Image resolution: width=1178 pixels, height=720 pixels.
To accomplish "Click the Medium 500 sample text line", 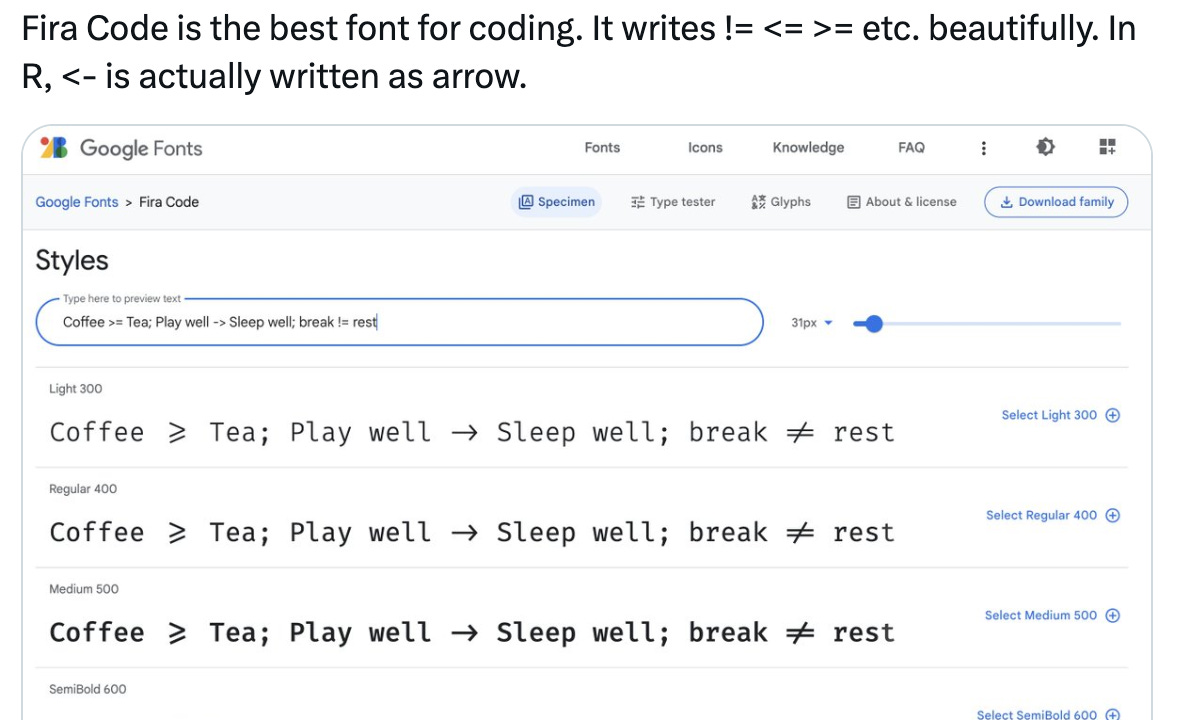I will pos(472,632).
